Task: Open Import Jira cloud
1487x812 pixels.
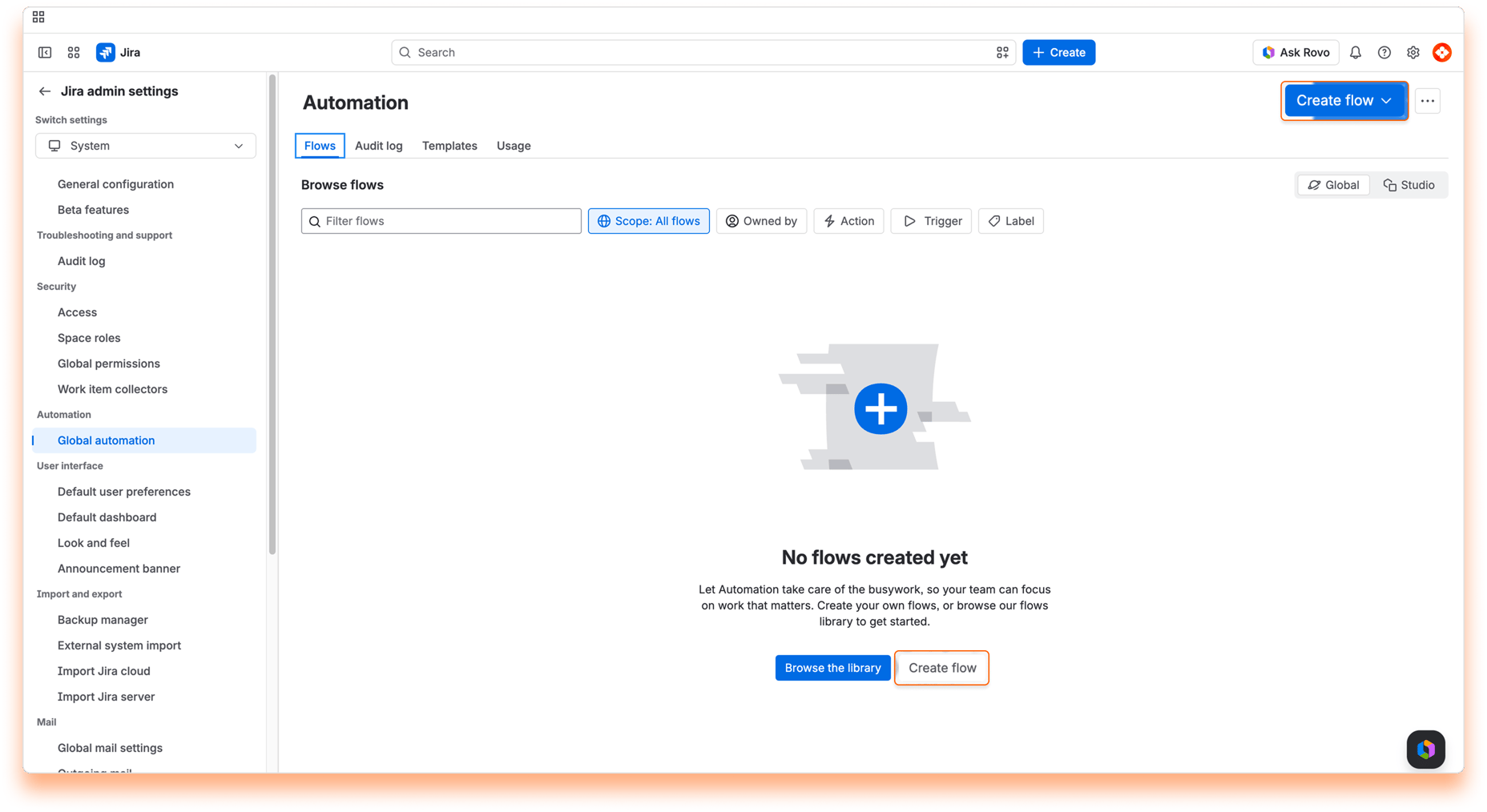Action: (x=144, y=671)
